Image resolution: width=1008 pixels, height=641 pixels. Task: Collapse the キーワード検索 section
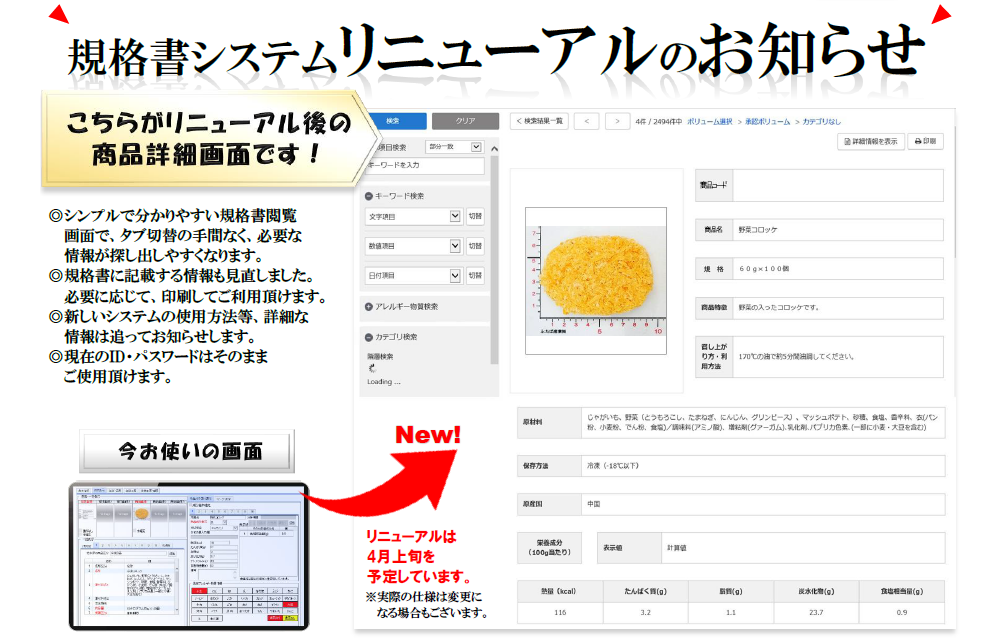point(369,196)
